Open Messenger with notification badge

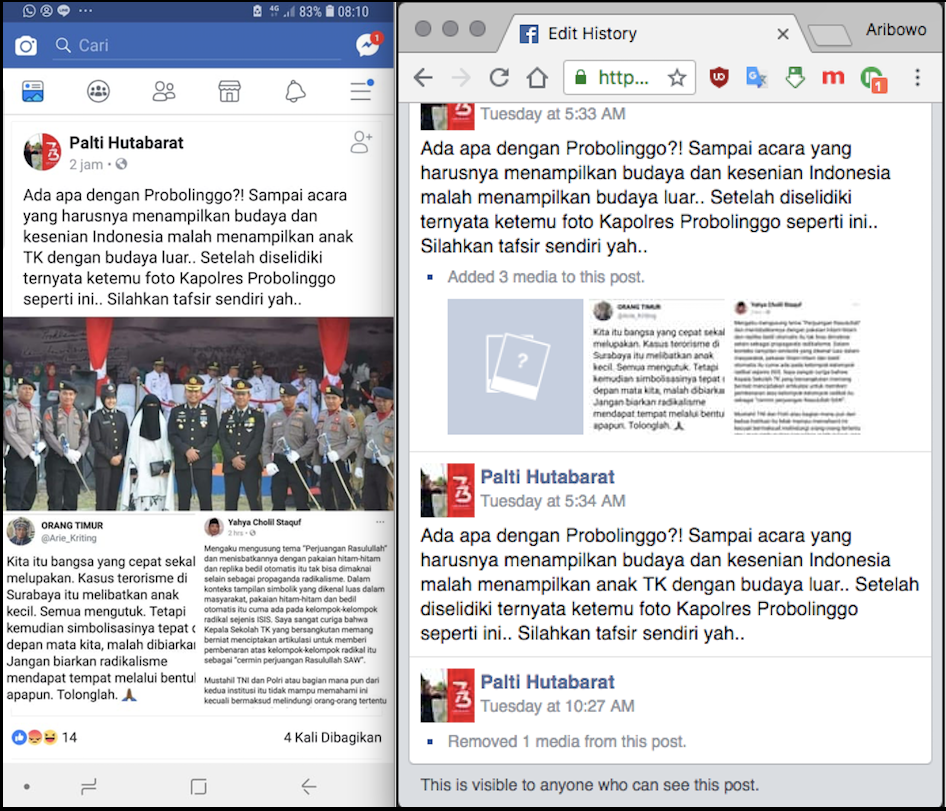(367, 46)
